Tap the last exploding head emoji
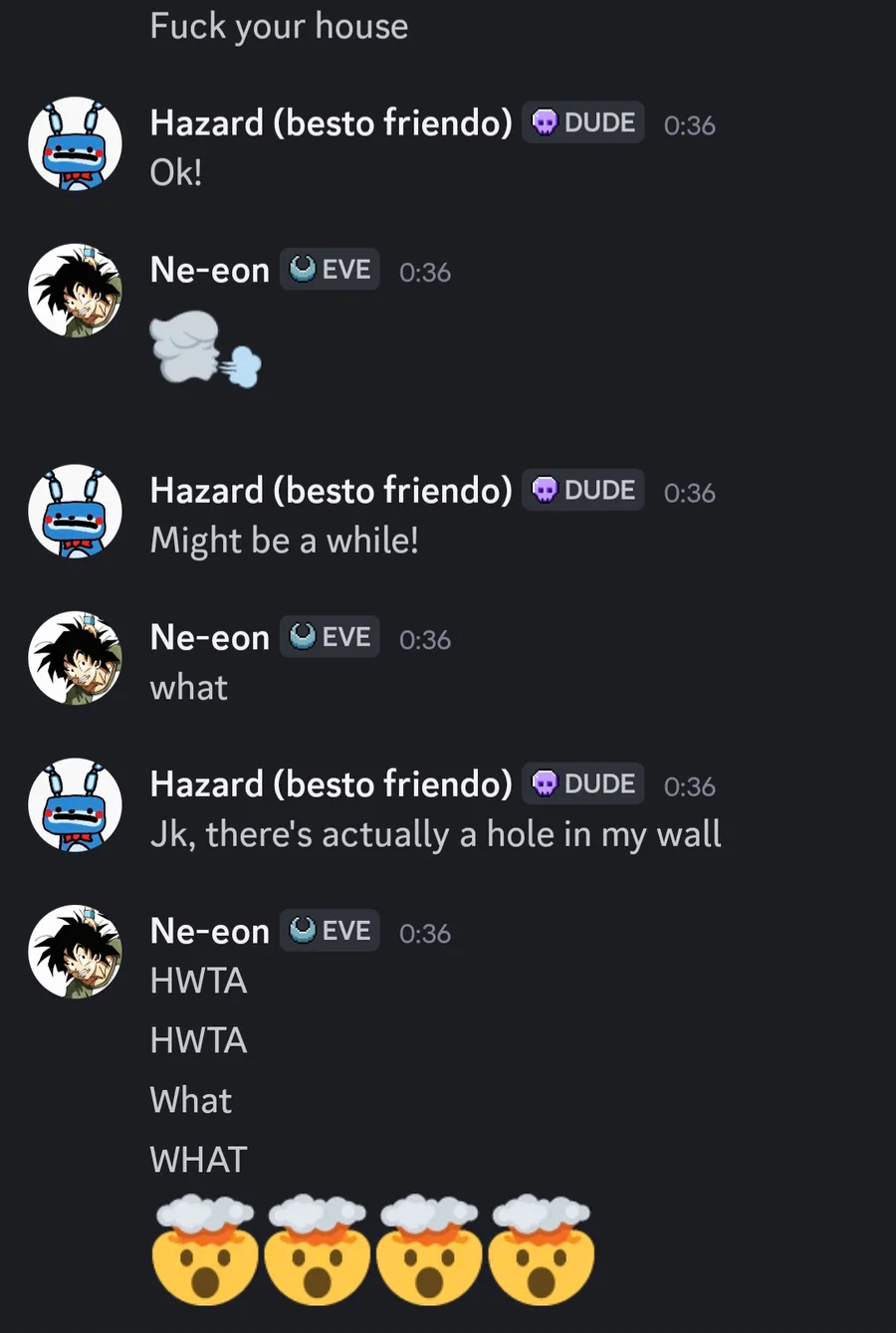896x1333 pixels. (x=542, y=1250)
